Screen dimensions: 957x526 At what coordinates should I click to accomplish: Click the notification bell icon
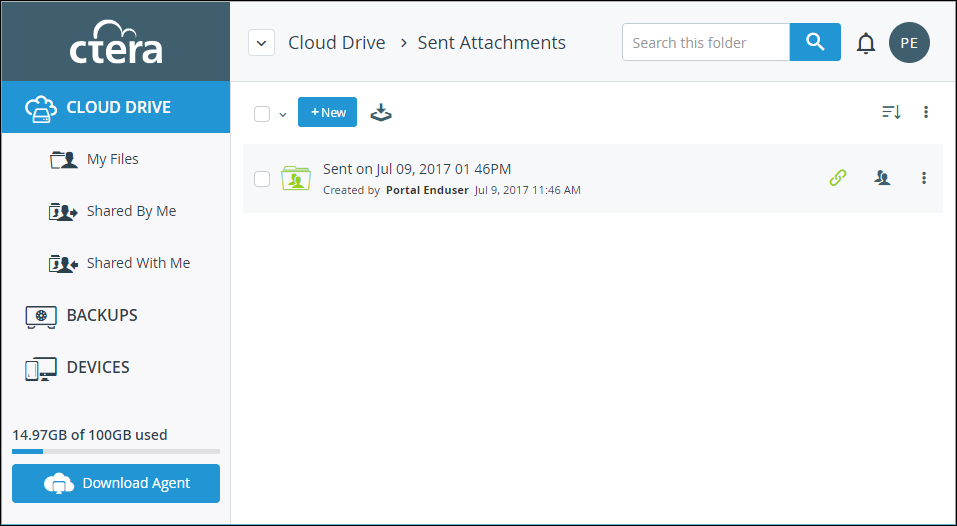pos(865,43)
